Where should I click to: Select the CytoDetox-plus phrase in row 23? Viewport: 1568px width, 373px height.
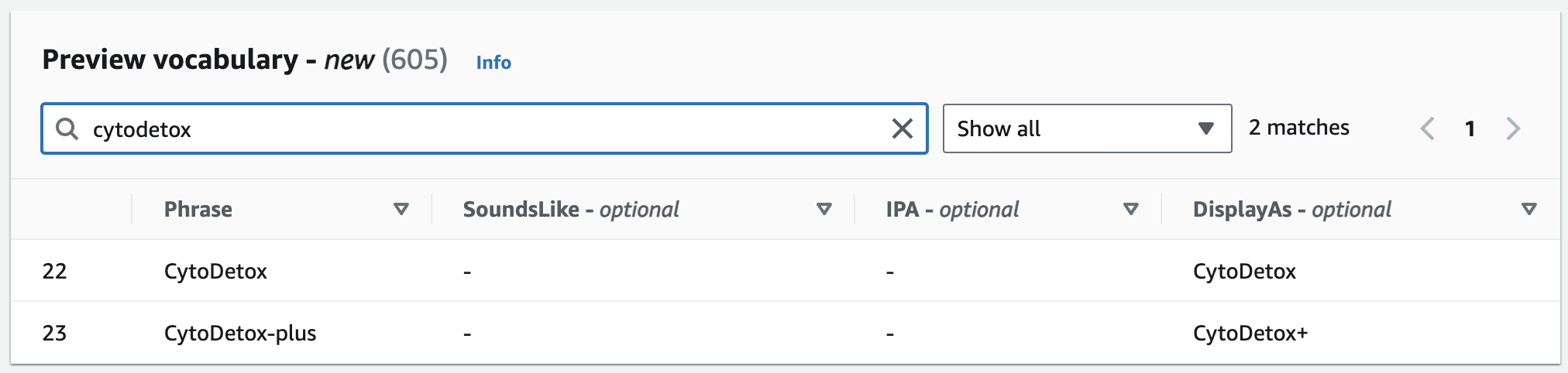click(240, 334)
